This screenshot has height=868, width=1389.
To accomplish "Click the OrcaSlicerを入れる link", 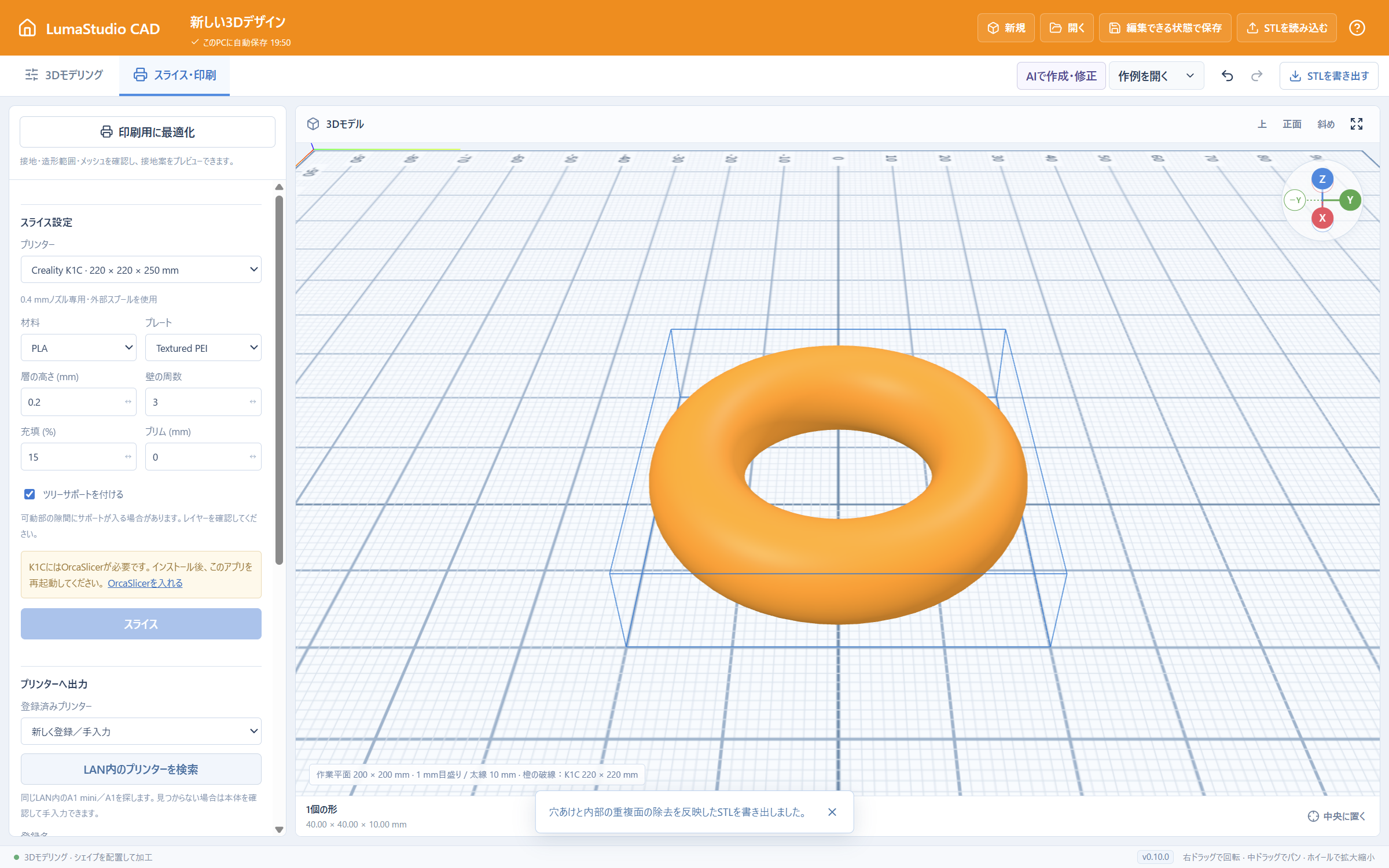I will (145, 583).
